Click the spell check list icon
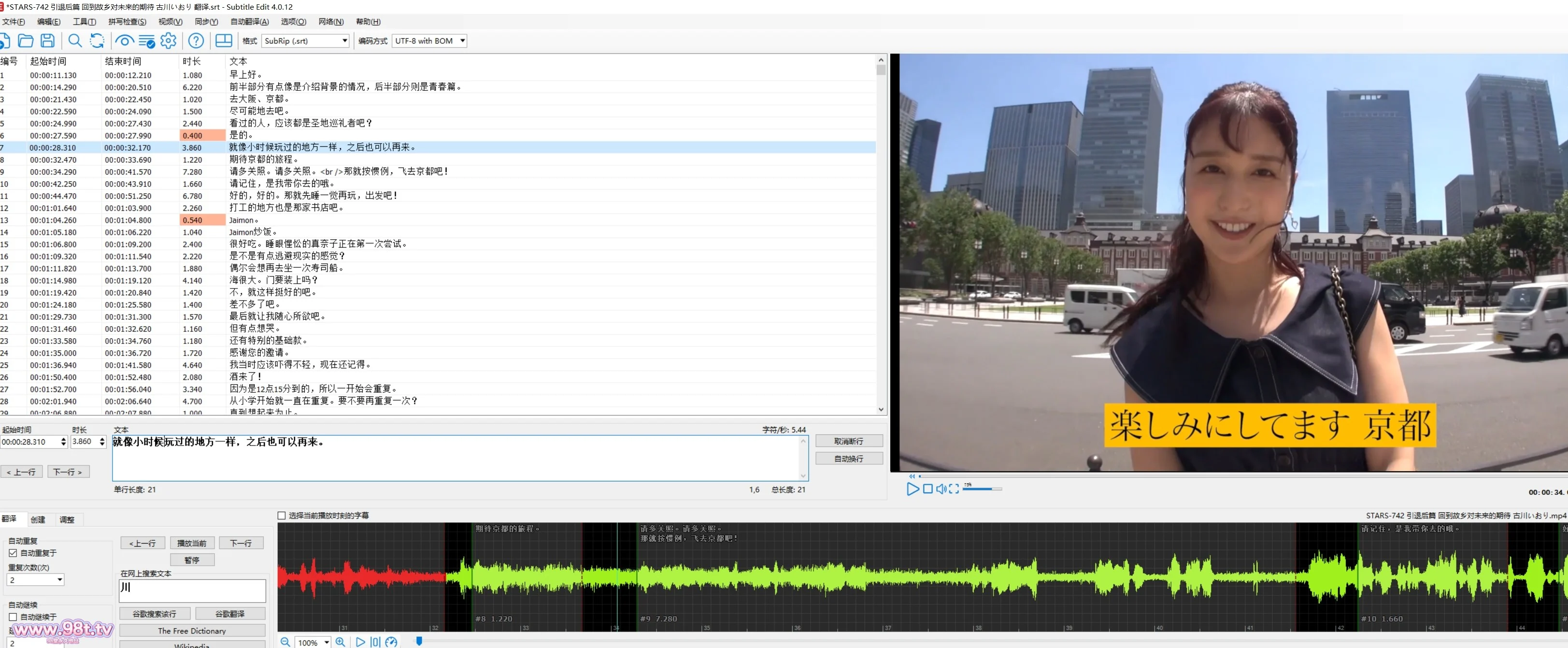 [147, 41]
